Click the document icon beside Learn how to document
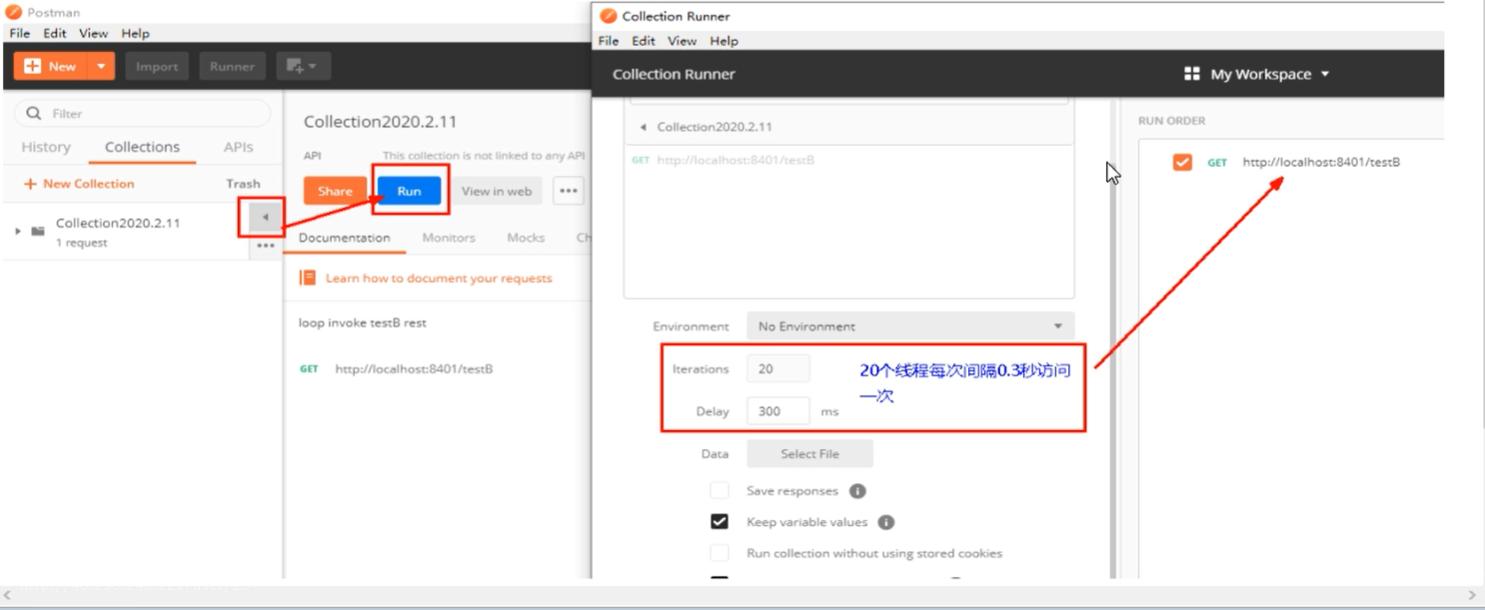Image resolution: width=1485 pixels, height=610 pixels. point(308,278)
